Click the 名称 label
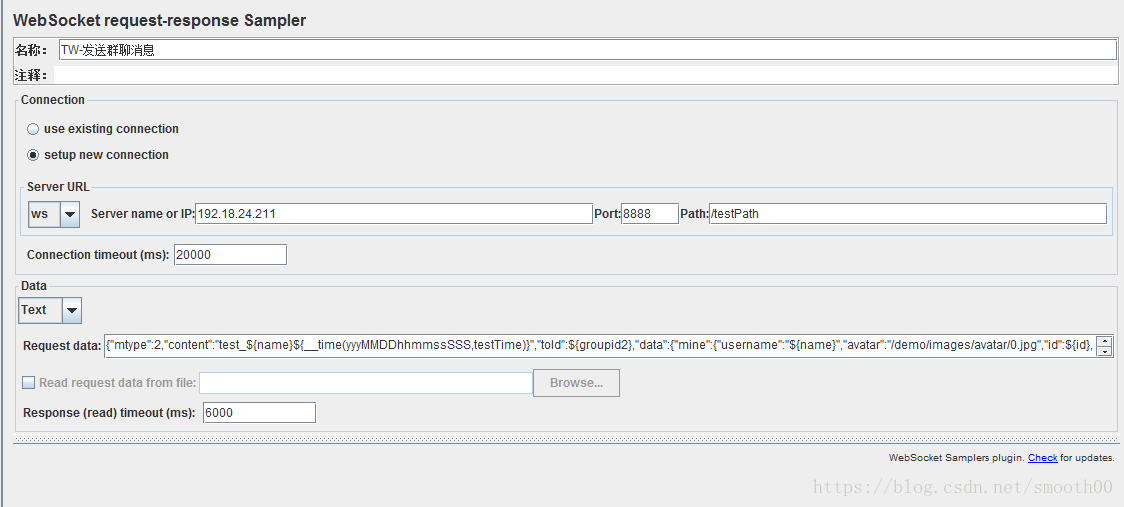Screen dimensions: 1124x507 (x=31, y=50)
